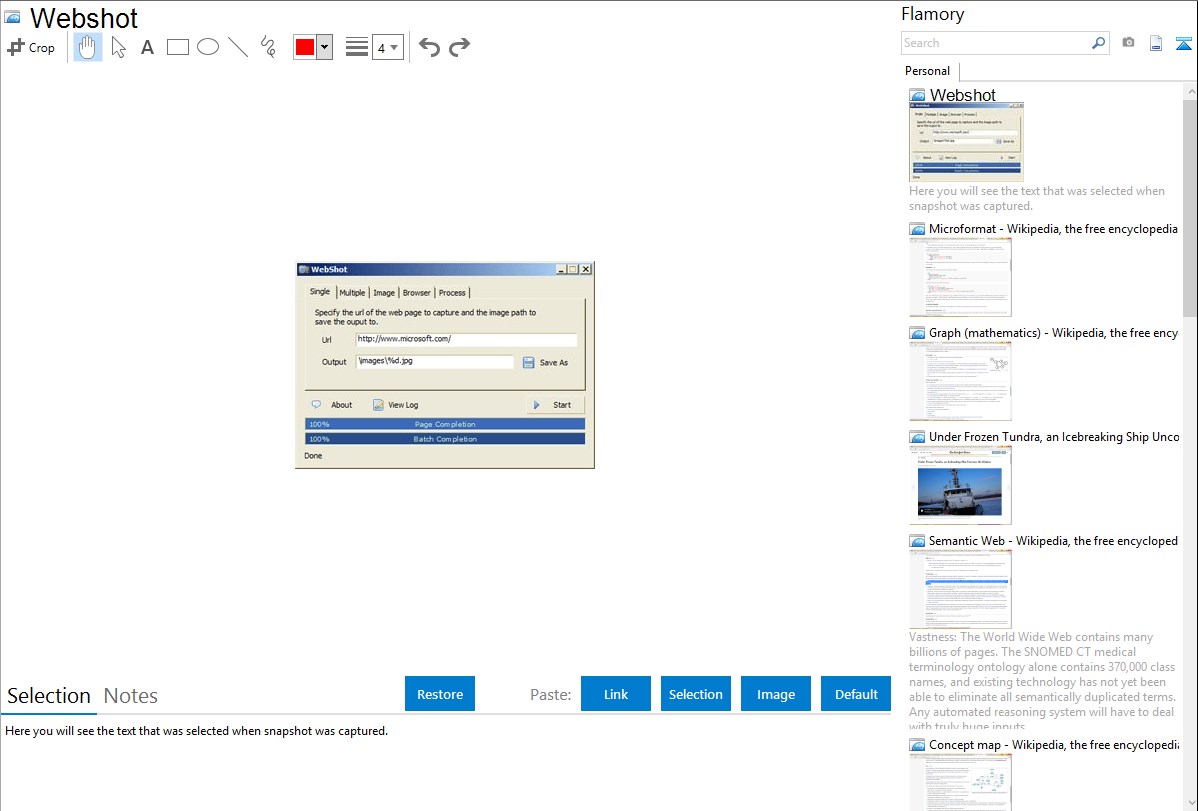The width and height of the screenshot is (1198, 811).
Task: Paste as Link button
Action: (616, 694)
